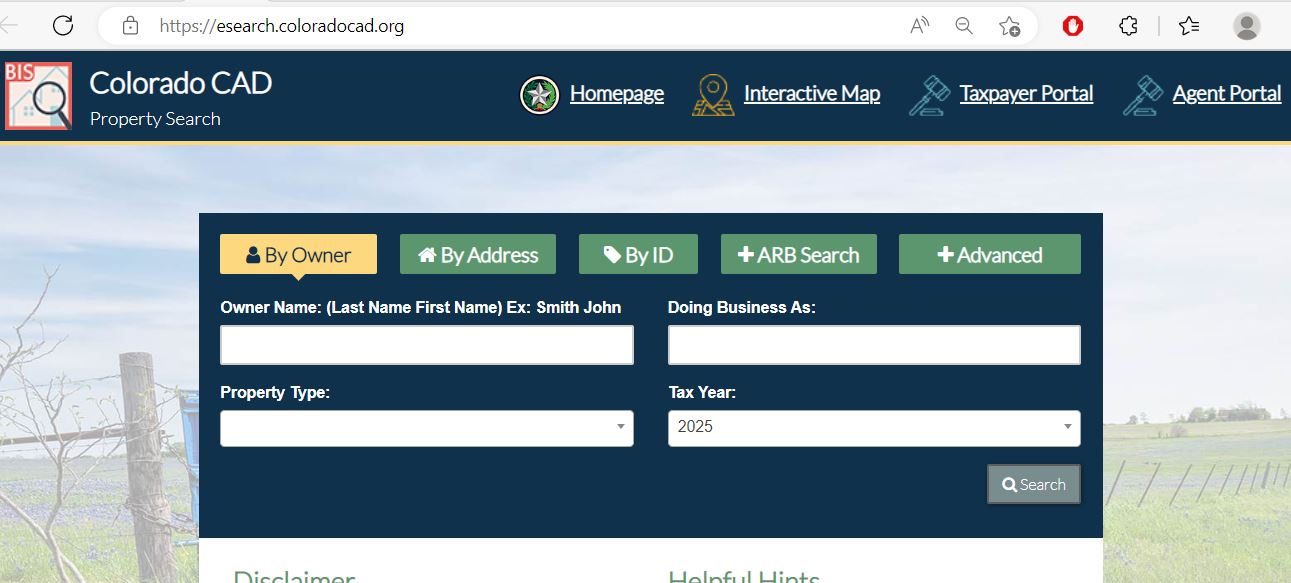
Task: Click the Doing Business As field
Action: tap(874, 345)
